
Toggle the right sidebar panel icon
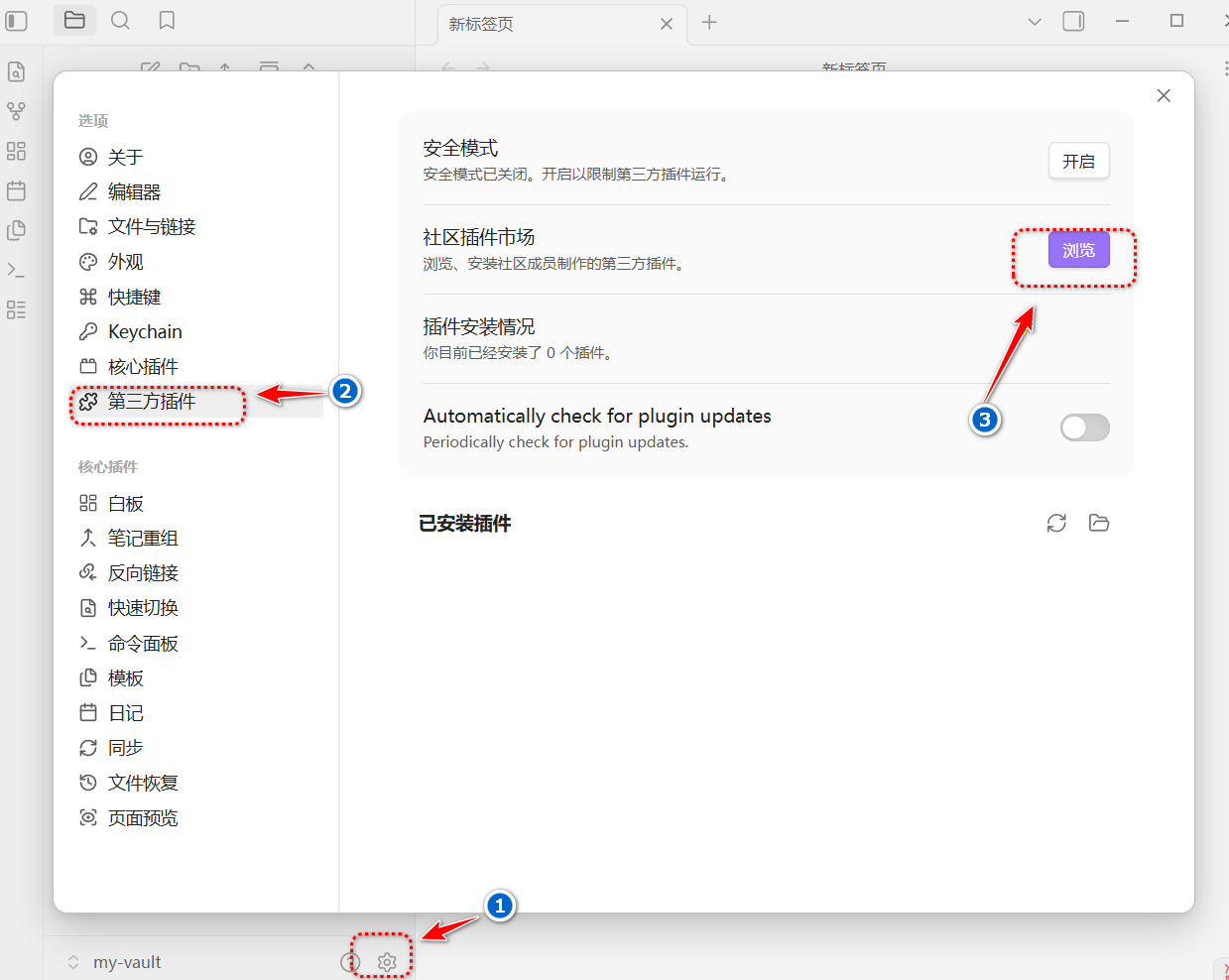[1073, 22]
